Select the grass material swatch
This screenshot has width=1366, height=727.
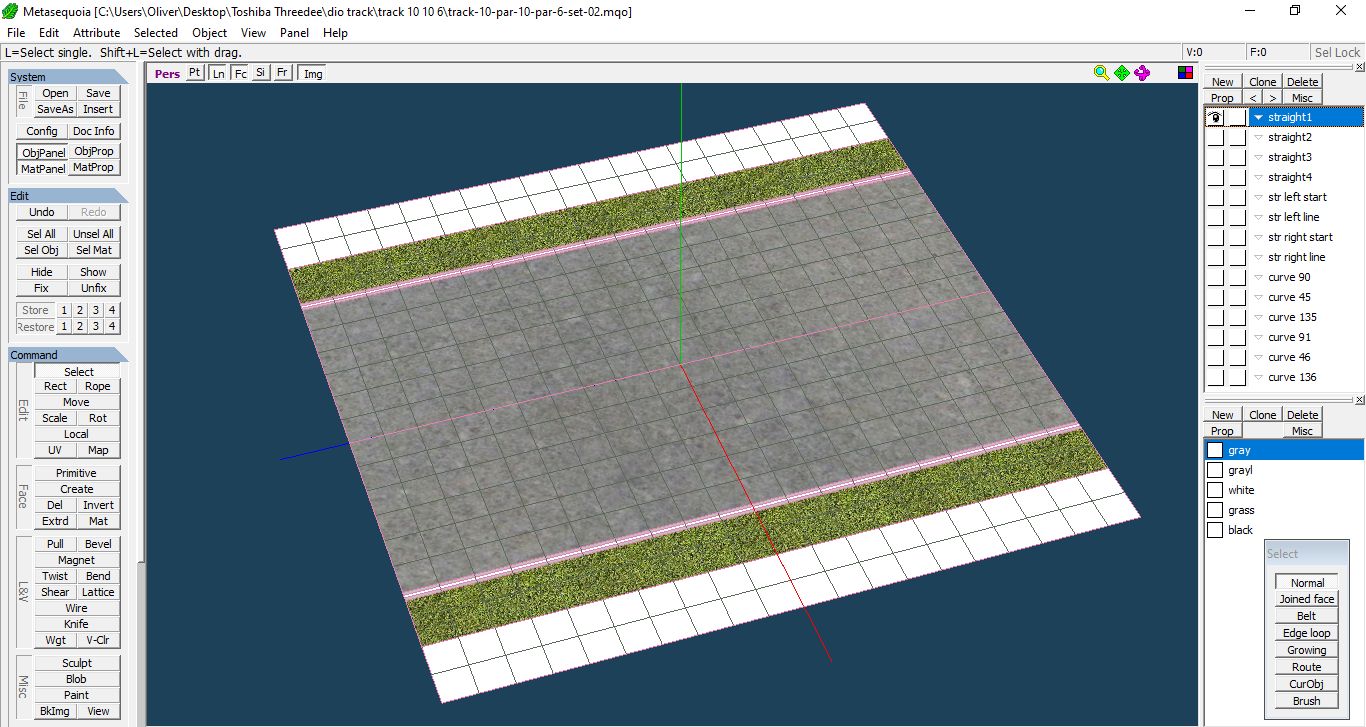click(x=1215, y=510)
